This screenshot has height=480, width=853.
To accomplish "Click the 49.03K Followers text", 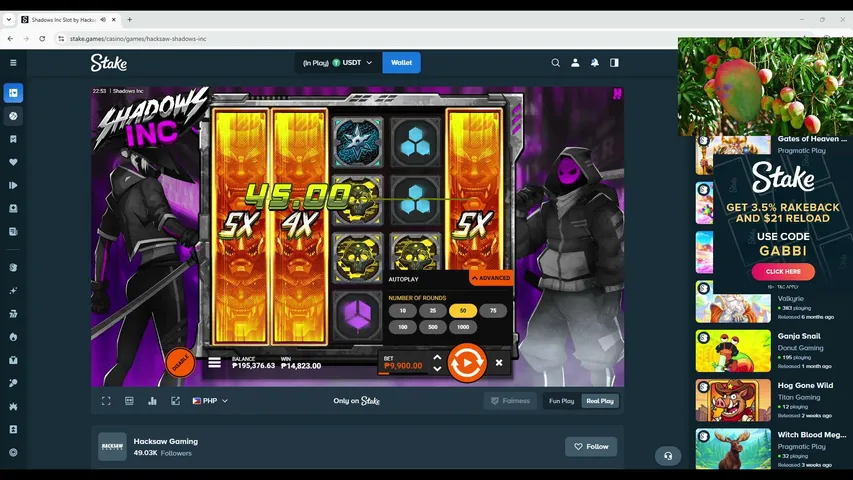I will pyautogui.click(x=163, y=453).
